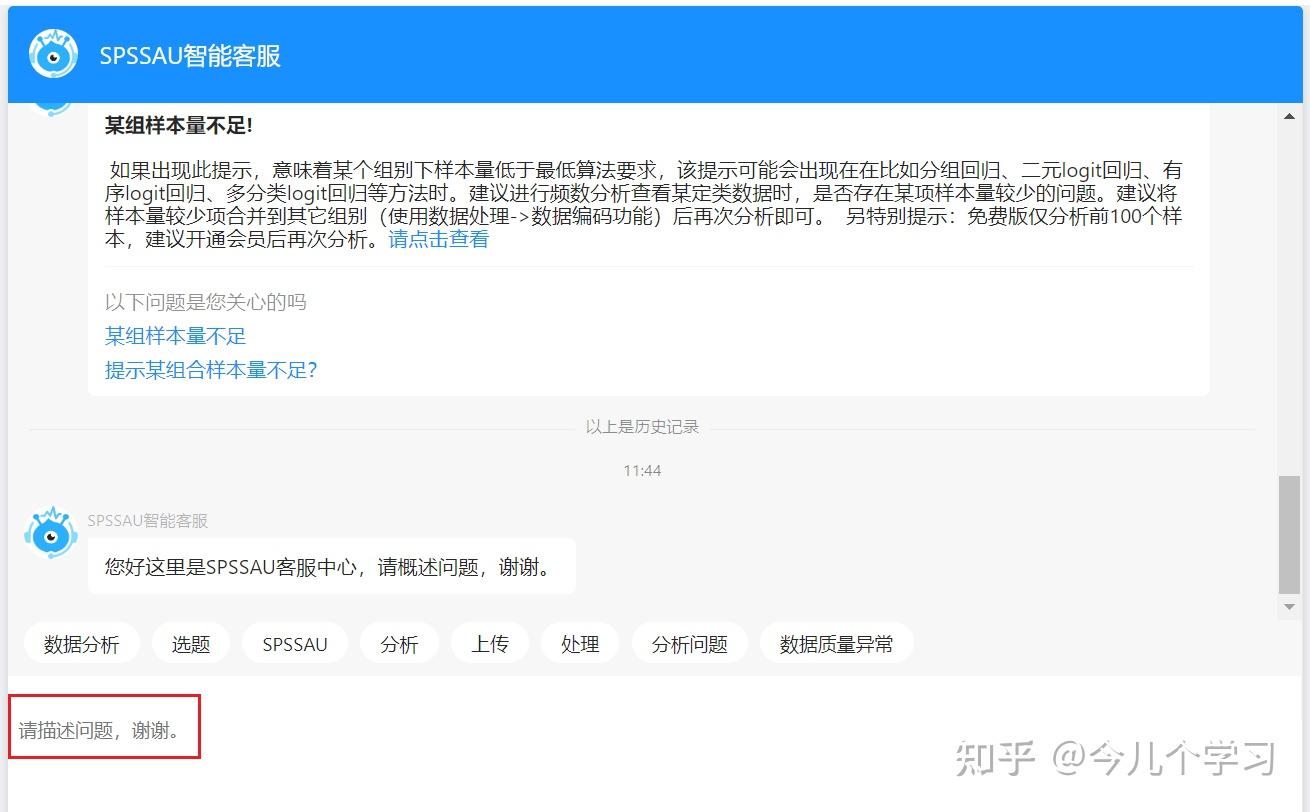Choose the 分析问题 quick reply

click(689, 644)
